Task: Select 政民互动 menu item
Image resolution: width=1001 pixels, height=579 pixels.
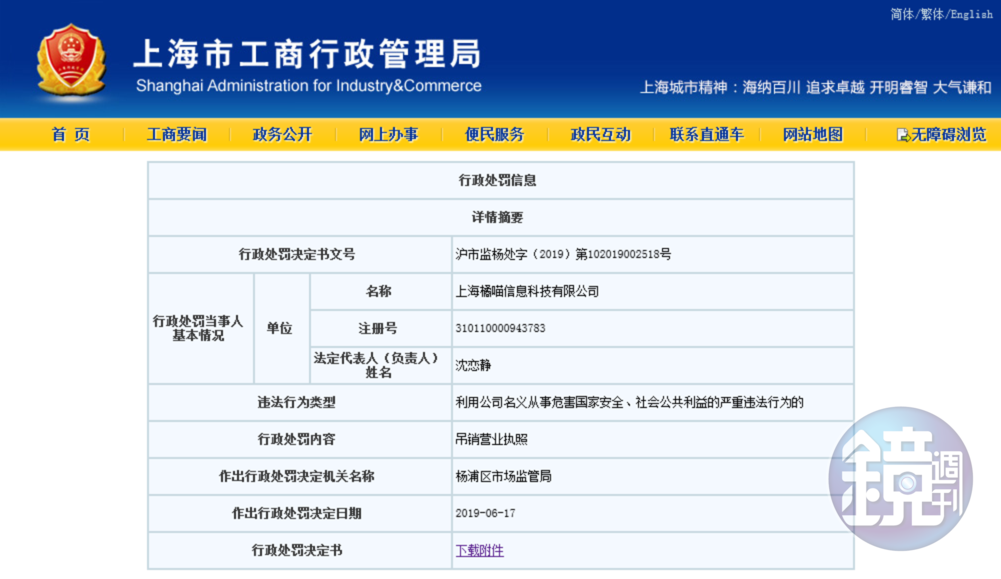Action: (x=600, y=135)
